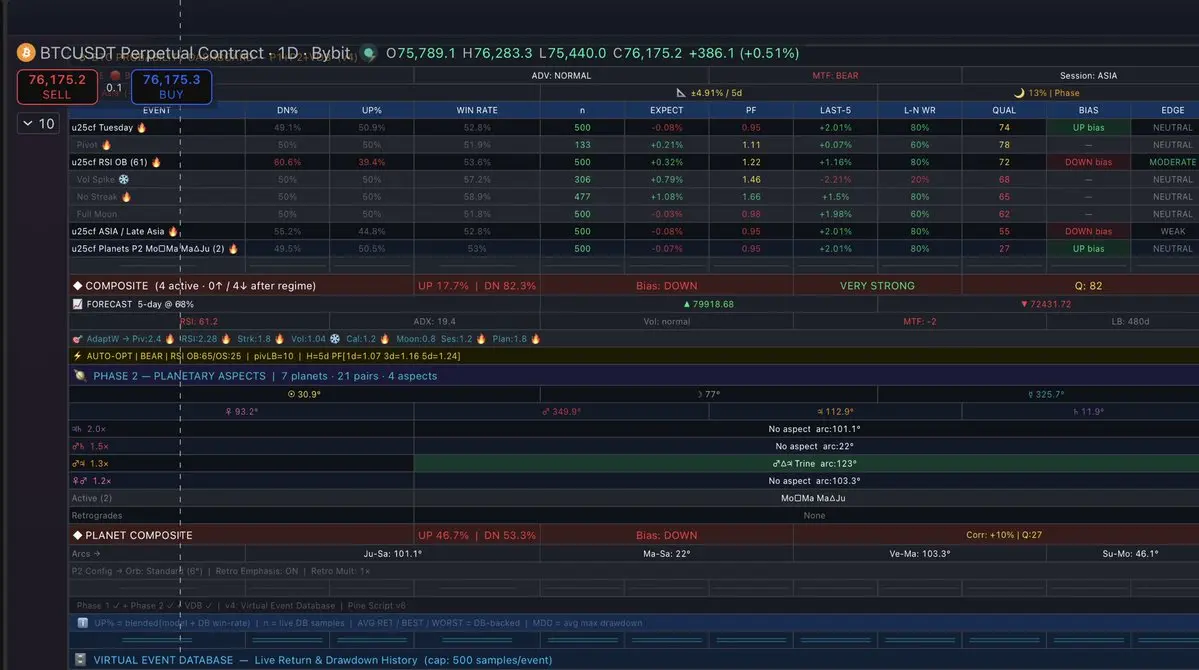
Task: Open the BTCUSDT Perpetual Contract symbol title
Action: (x=195, y=54)
